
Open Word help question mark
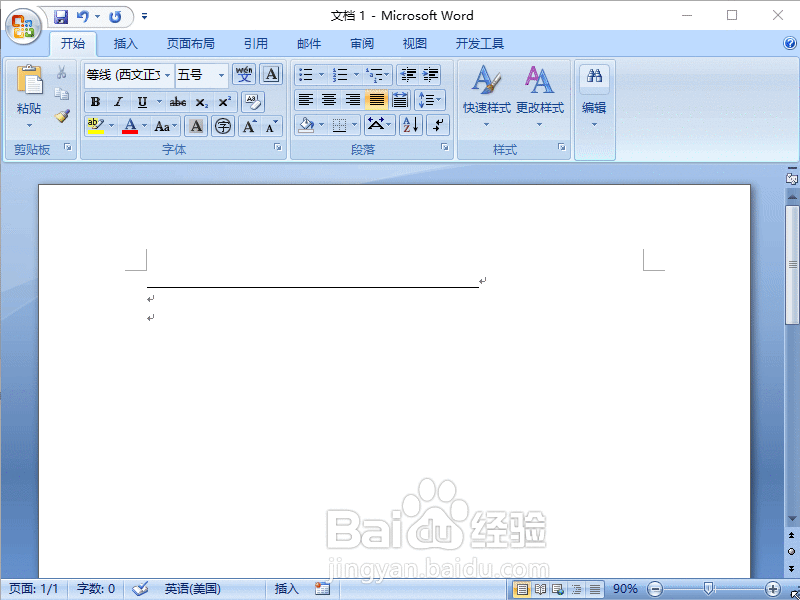click(x=790, y=43)
